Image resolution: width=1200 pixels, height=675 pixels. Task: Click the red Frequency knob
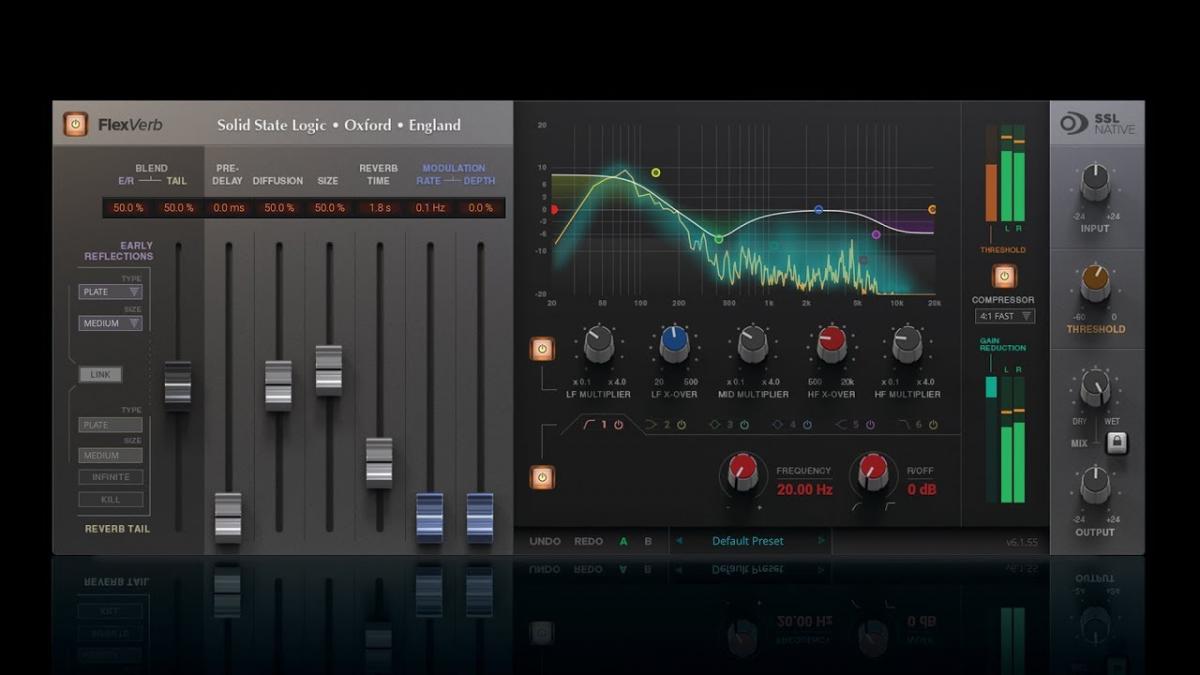click(x=743, y=471)
